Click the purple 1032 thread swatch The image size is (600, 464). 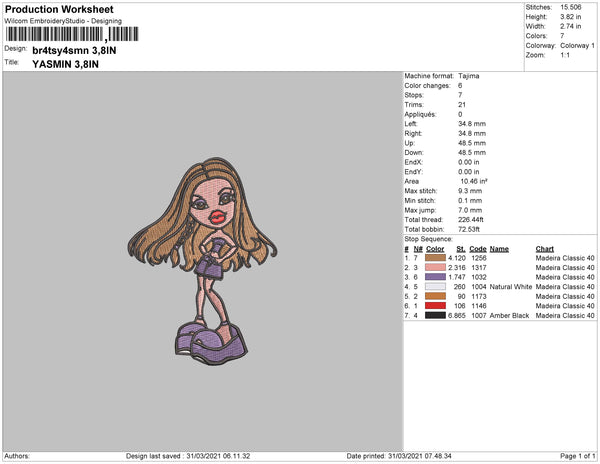[435, 277]
